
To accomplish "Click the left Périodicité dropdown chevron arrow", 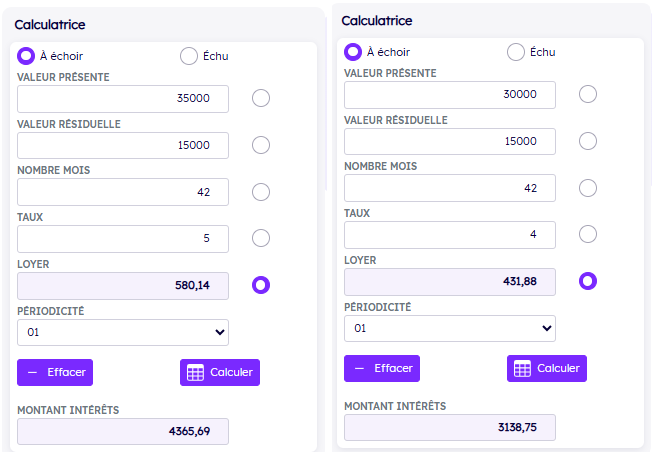I will tap(220, 332).
